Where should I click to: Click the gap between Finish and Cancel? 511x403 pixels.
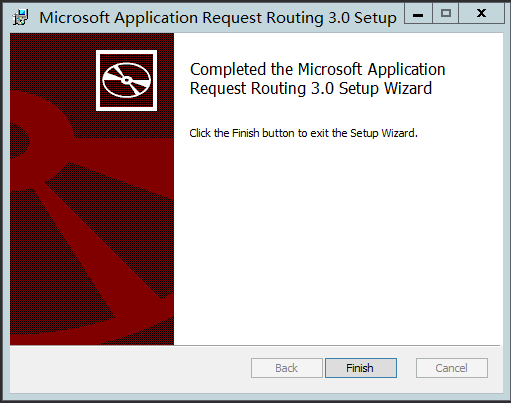coord(406,368)
